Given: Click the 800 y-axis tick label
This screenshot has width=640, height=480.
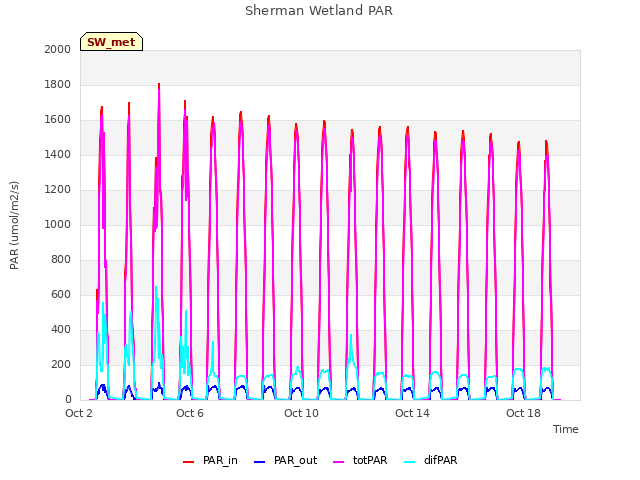Looking at the screenshot, I should 61,260.
